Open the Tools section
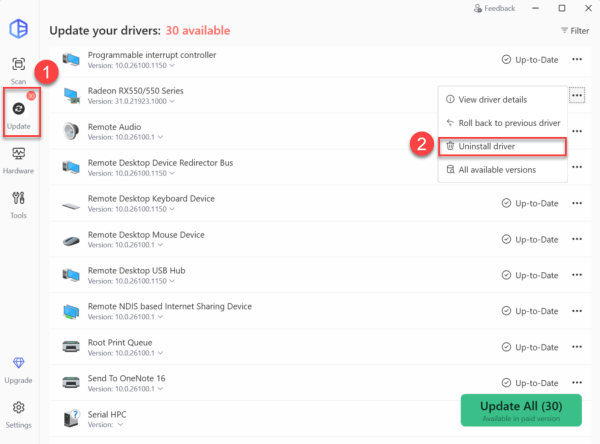The height and width of the screenshot is (444, 600). (19, 203)
